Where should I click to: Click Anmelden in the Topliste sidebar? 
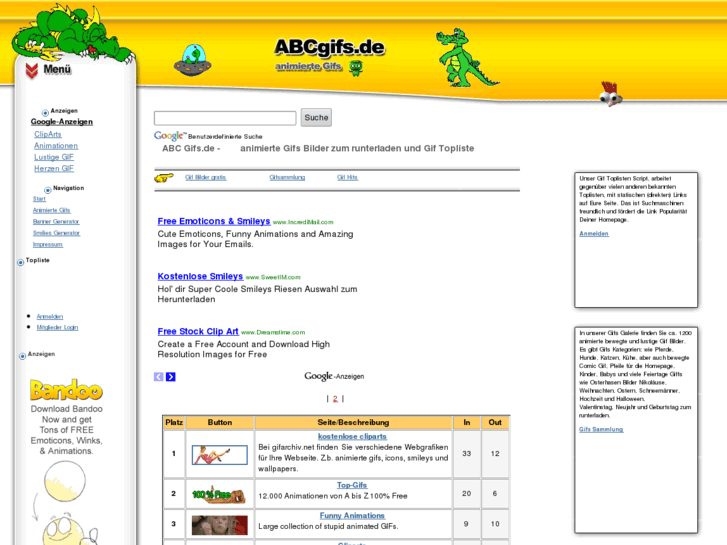pos(50,316)
